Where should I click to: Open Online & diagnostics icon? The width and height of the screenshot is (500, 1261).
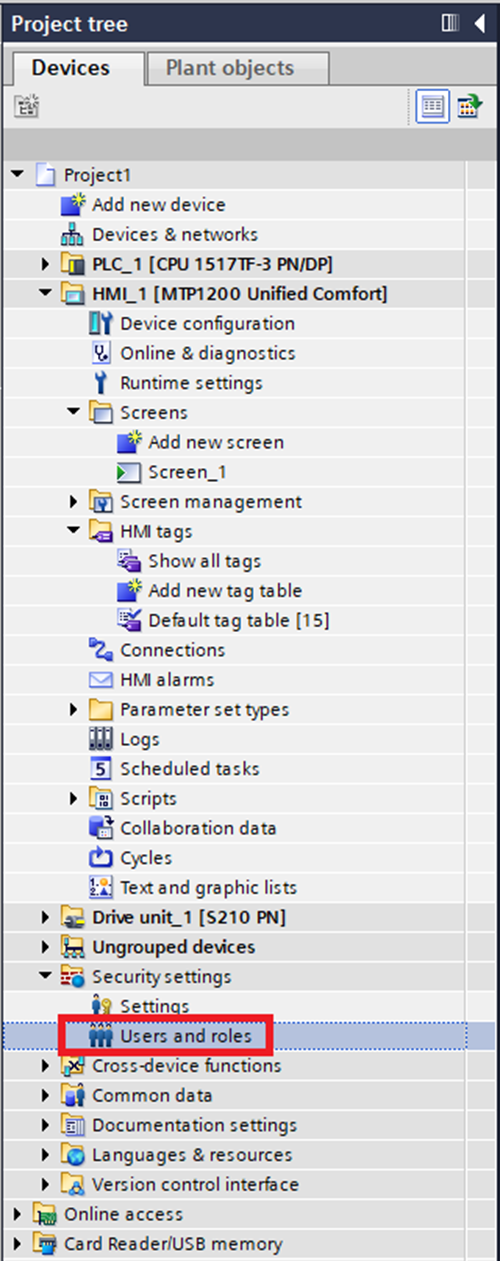tap(102, 353)
